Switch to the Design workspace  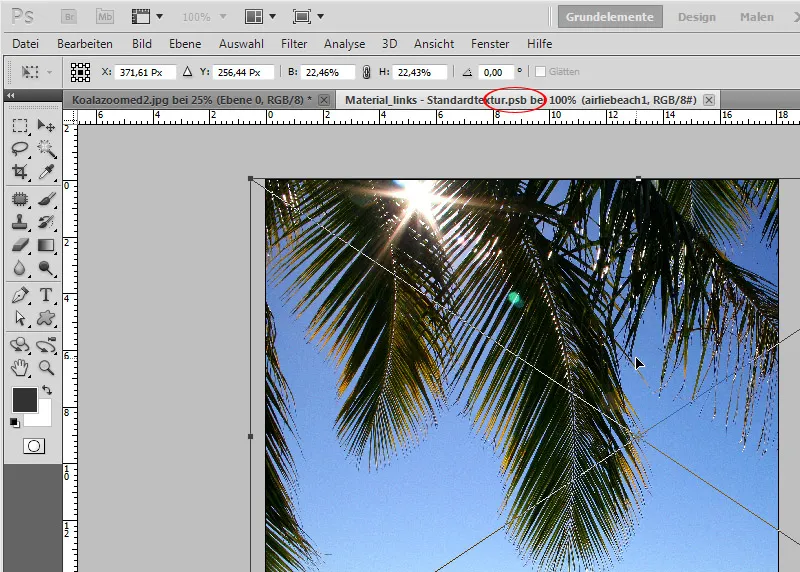(x=696, y=17)
